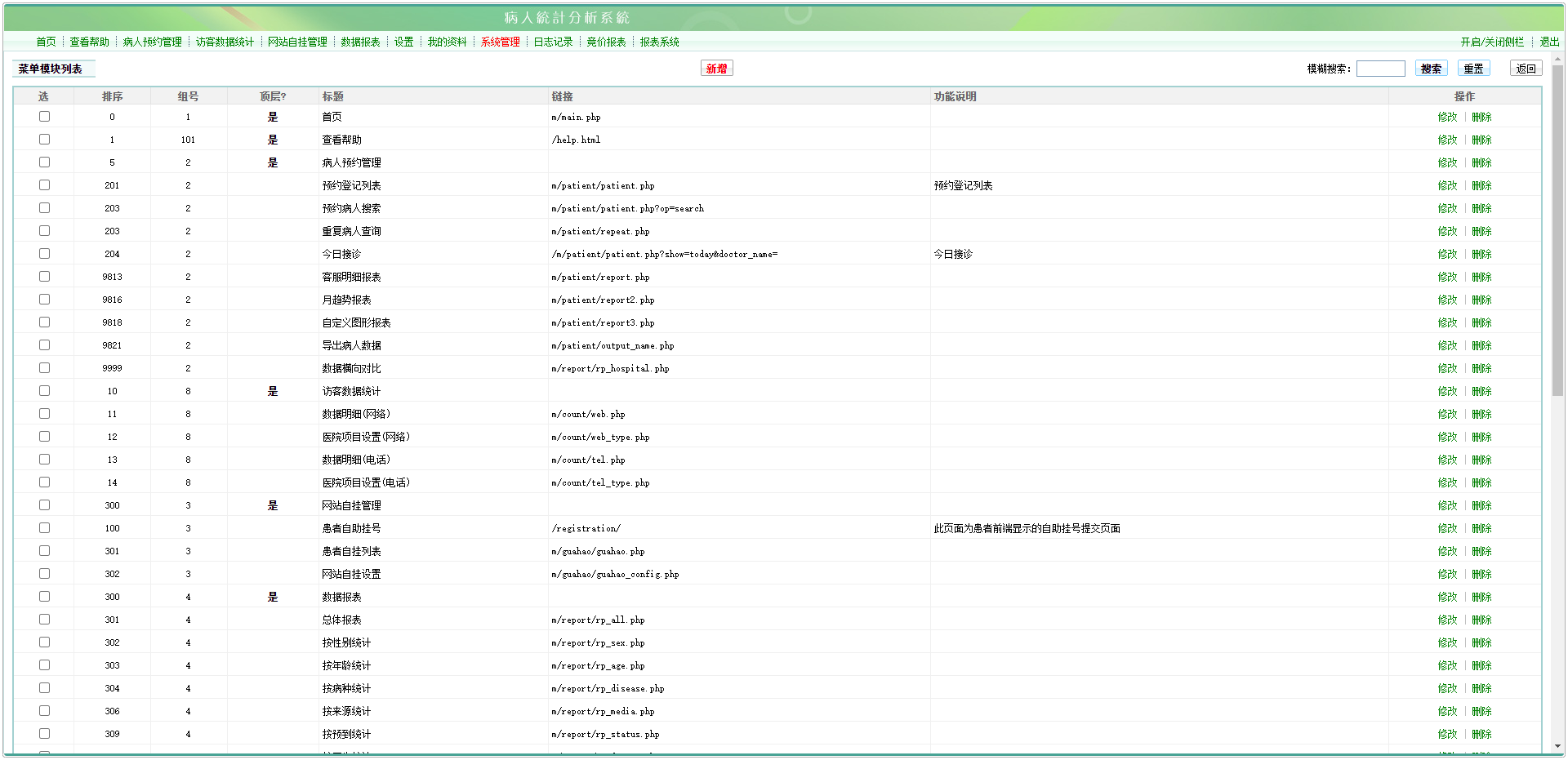Image resolution: width=1568 pixels, height=760 pixels.
Task: Open 报表系统 in the menu bar
Action: tap(659, 42)
